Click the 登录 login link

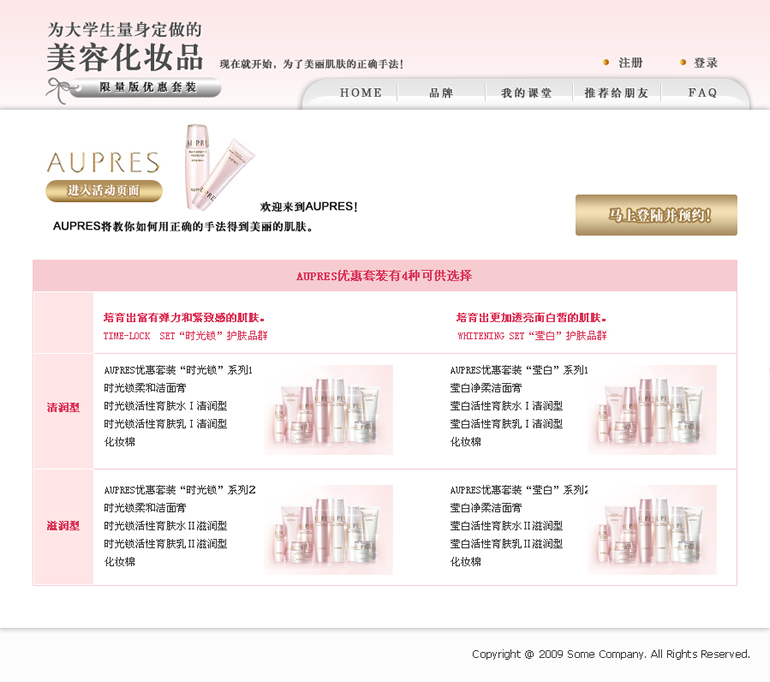click(x=706, y=63)
